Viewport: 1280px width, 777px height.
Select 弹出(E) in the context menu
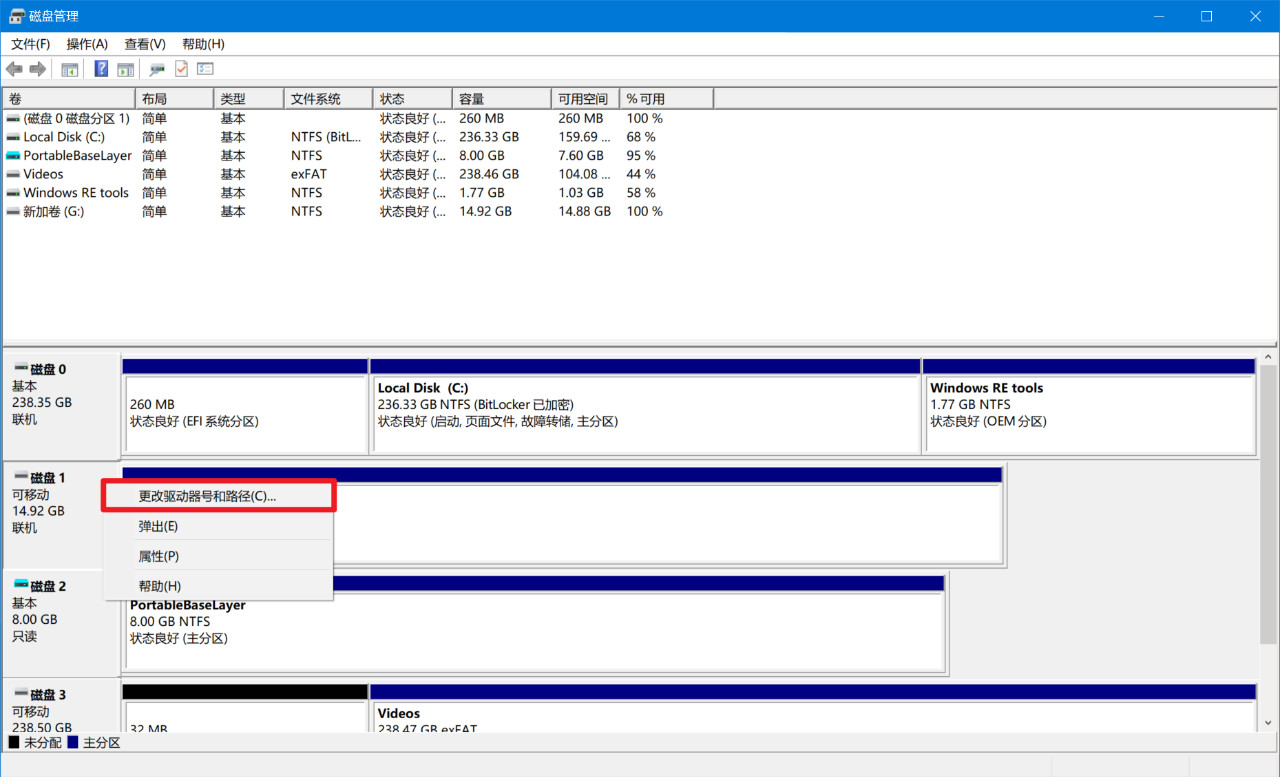click(x=158, y=526)
